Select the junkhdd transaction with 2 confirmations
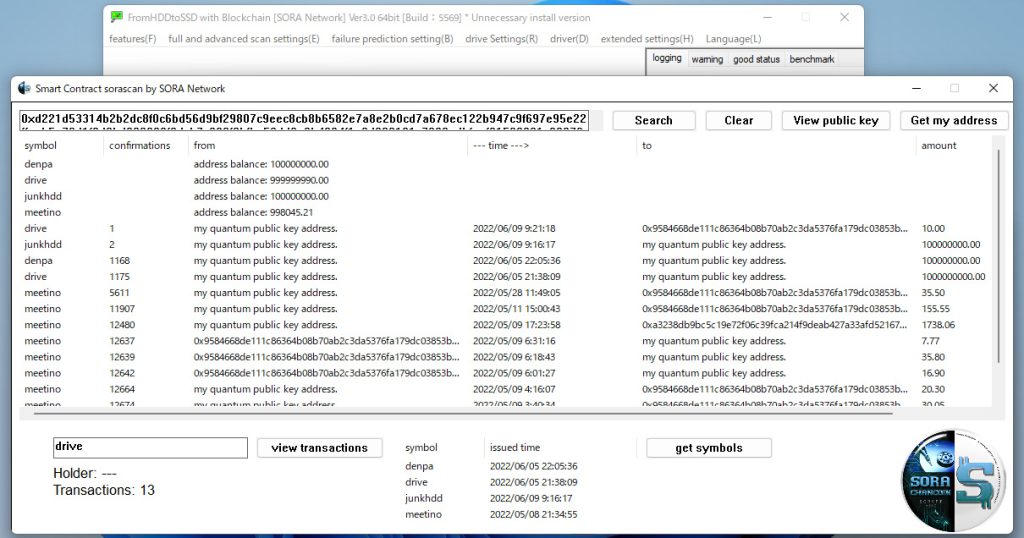 [503, 244]
